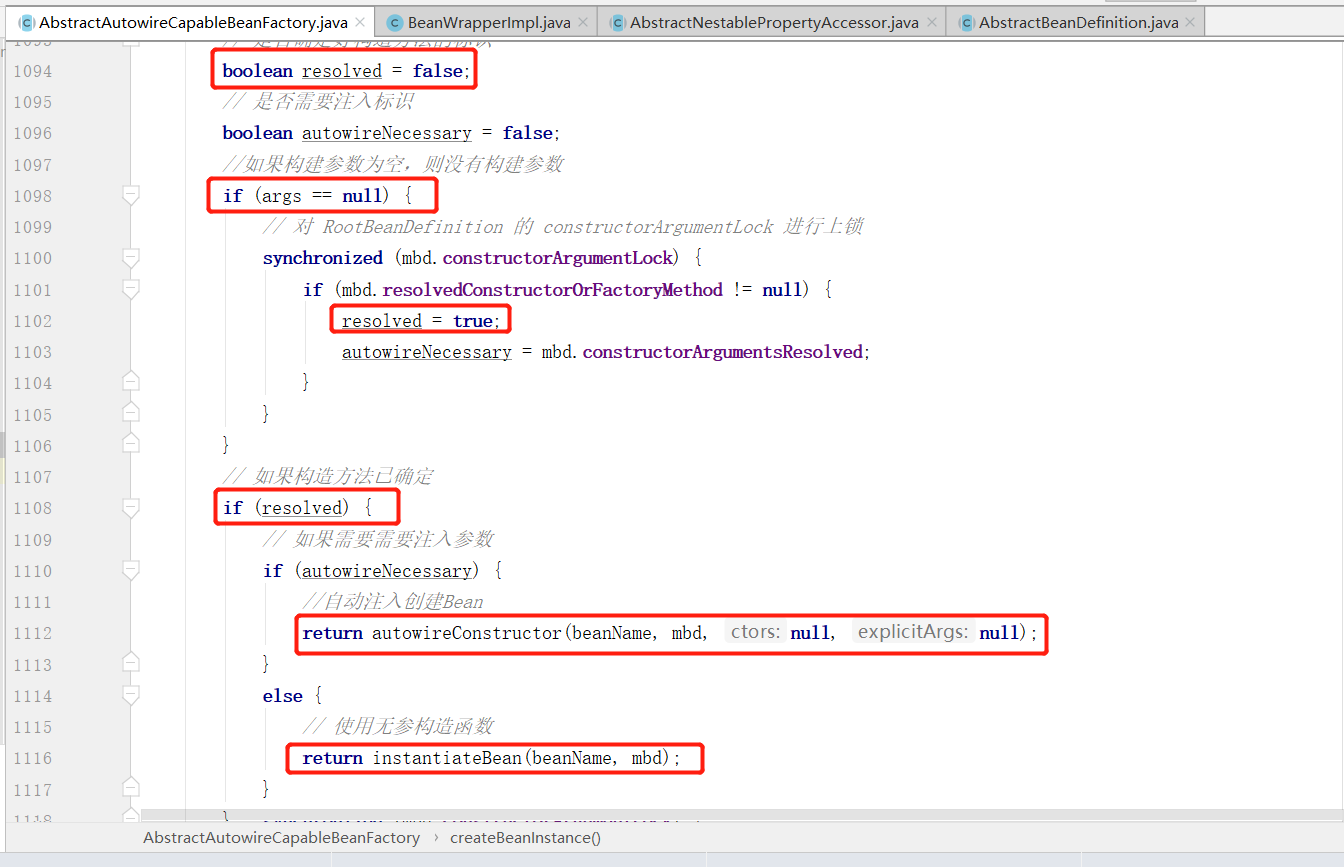
Task: Click line number 1102 in the gutter
Action: pyautogui.click(x=32, y=321)
